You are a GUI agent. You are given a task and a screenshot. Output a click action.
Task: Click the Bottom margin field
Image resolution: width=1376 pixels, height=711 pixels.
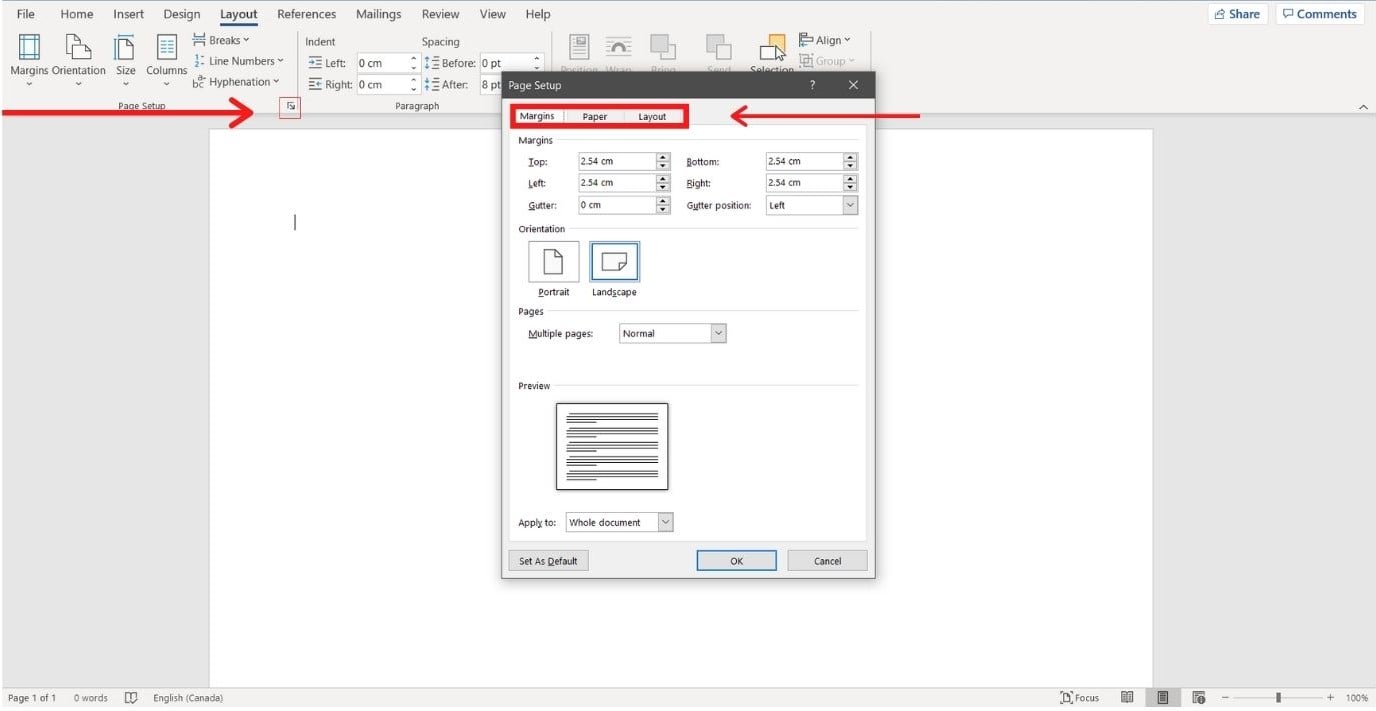805,161
